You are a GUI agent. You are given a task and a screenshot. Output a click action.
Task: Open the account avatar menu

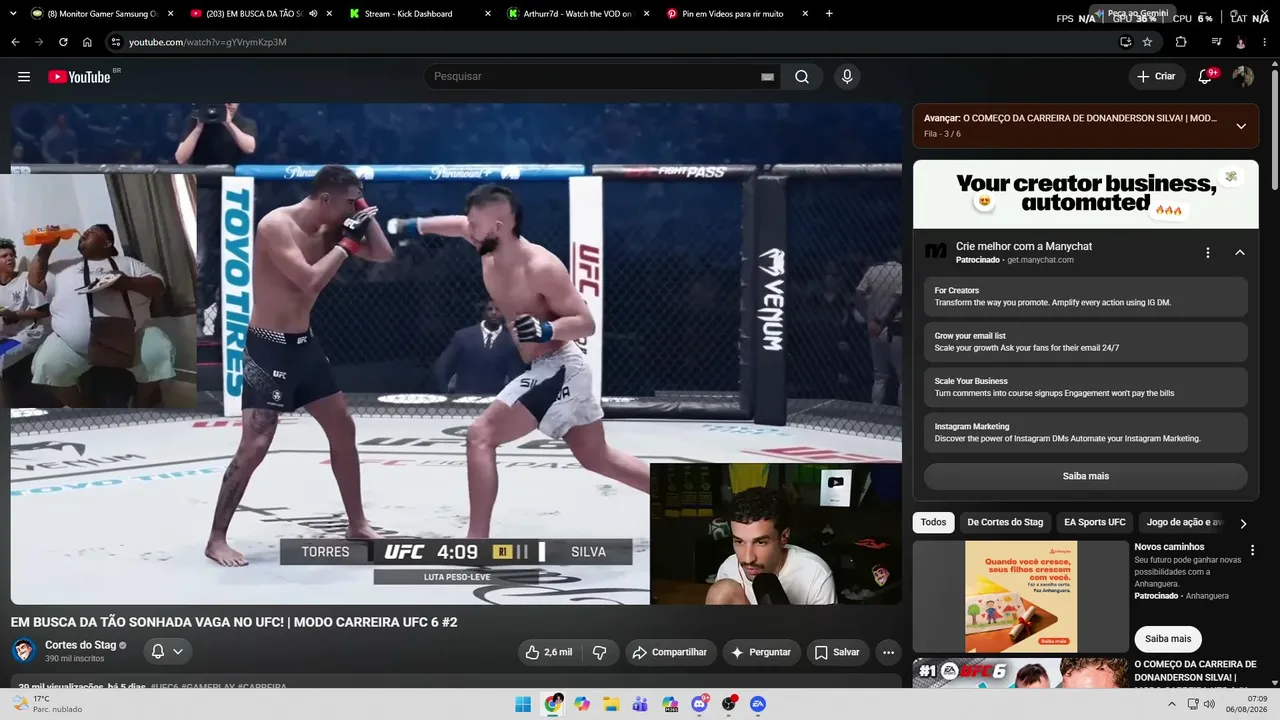[x=1243, y=77]
